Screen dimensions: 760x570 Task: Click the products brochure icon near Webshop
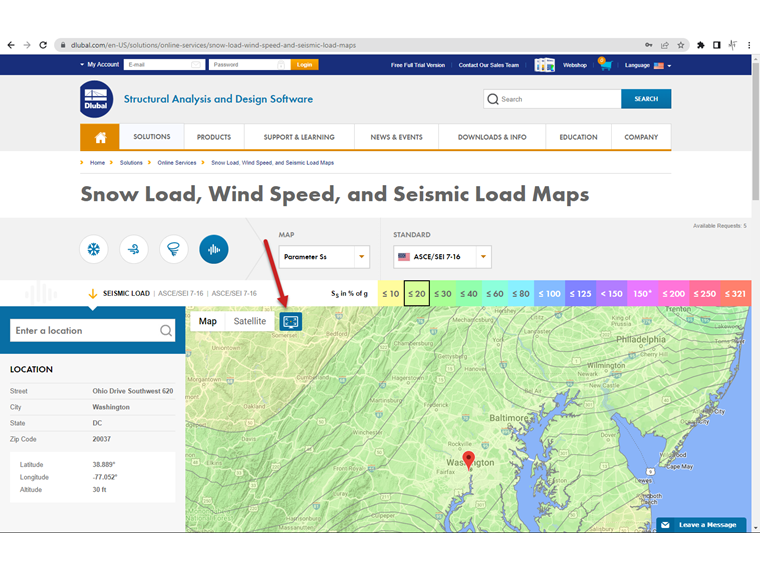point(545,64)
